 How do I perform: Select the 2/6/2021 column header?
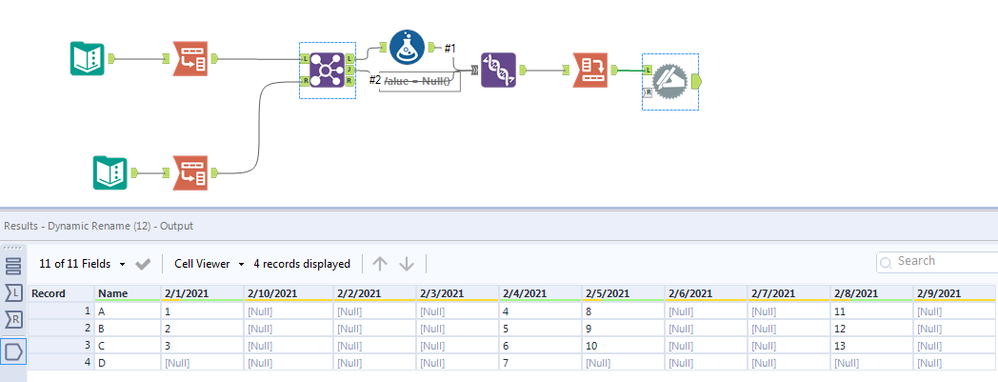[706, 294]
